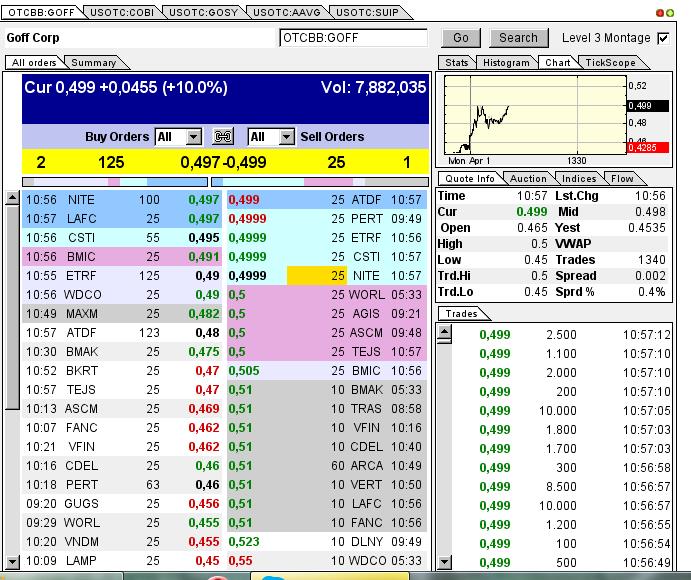Click the Trades count 1340
Viewport: 691px width, 580px height.
pyautogui.click(x=652, y=260)
